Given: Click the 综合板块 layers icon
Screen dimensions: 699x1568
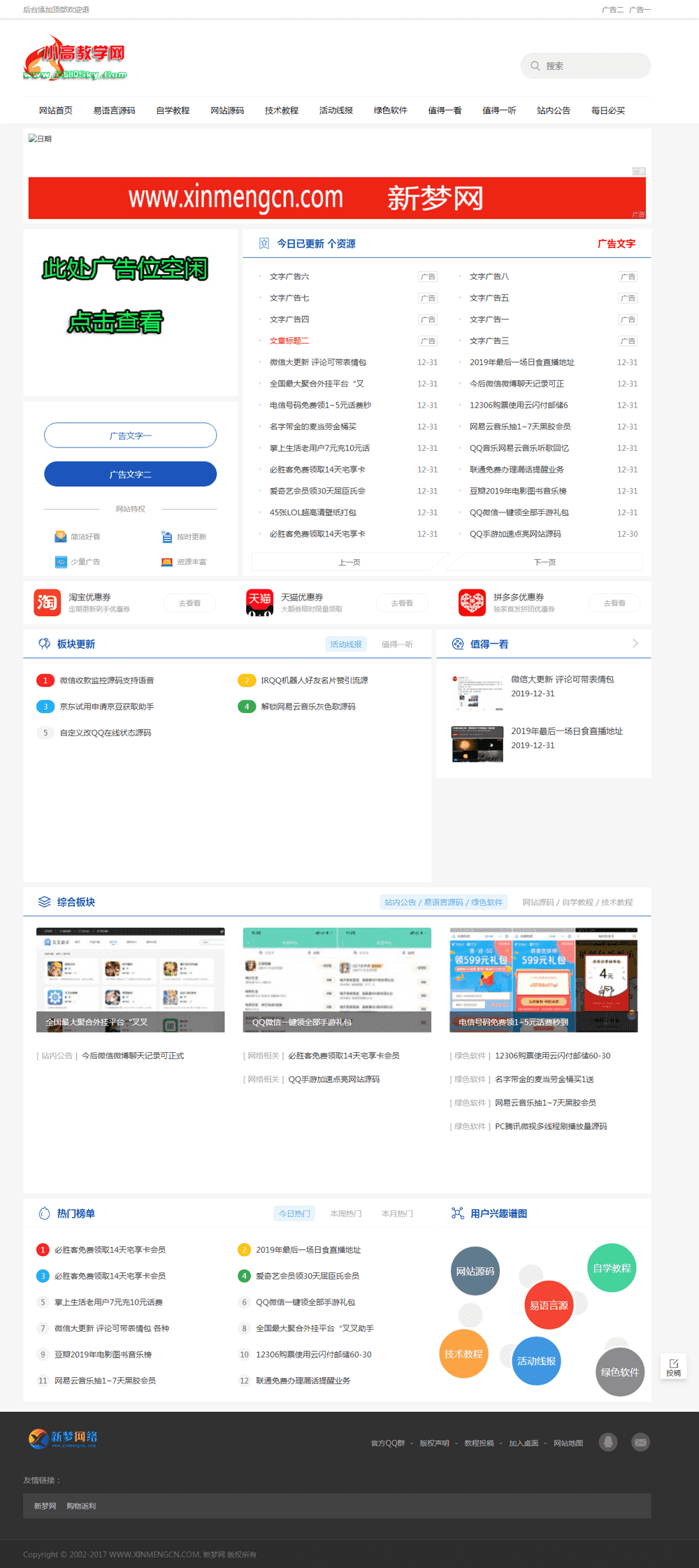Looking at the screenshot, I should tap(44, 902).
